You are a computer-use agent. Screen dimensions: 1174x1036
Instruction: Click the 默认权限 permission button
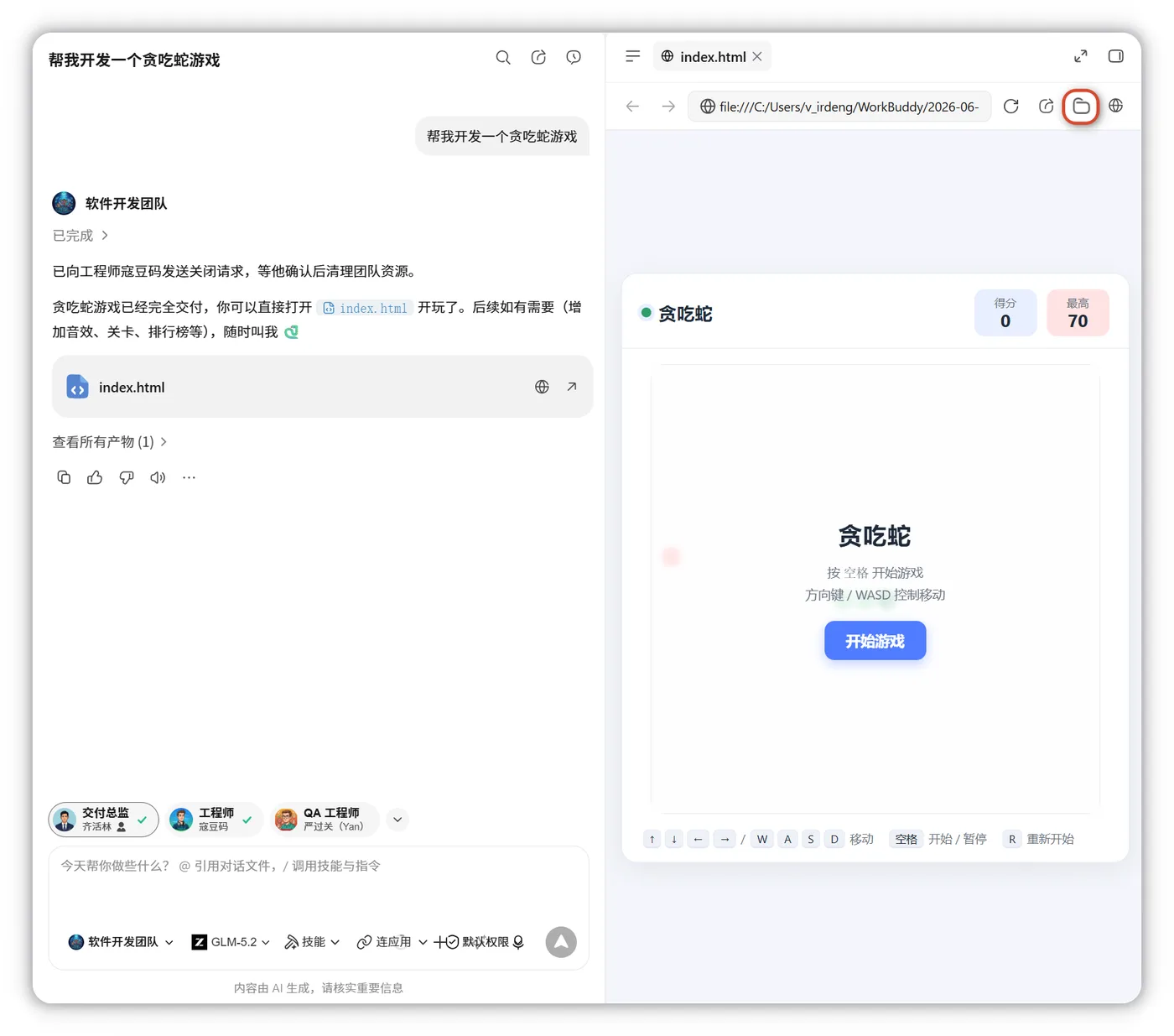coord(477,942)
